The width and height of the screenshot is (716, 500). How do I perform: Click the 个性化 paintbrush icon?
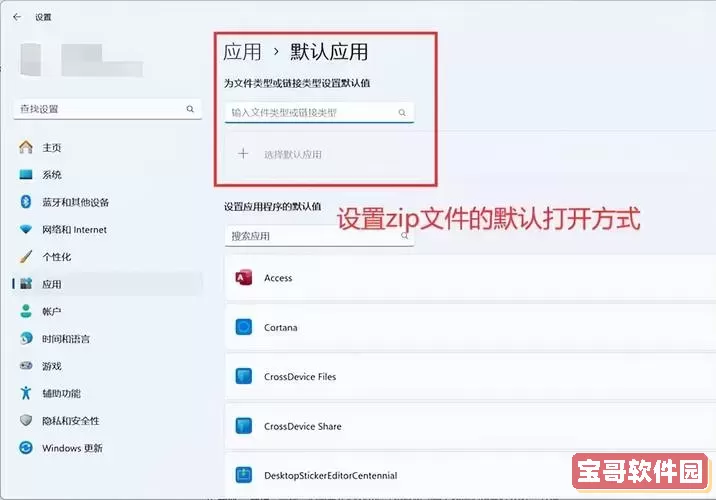pos(26,256)
